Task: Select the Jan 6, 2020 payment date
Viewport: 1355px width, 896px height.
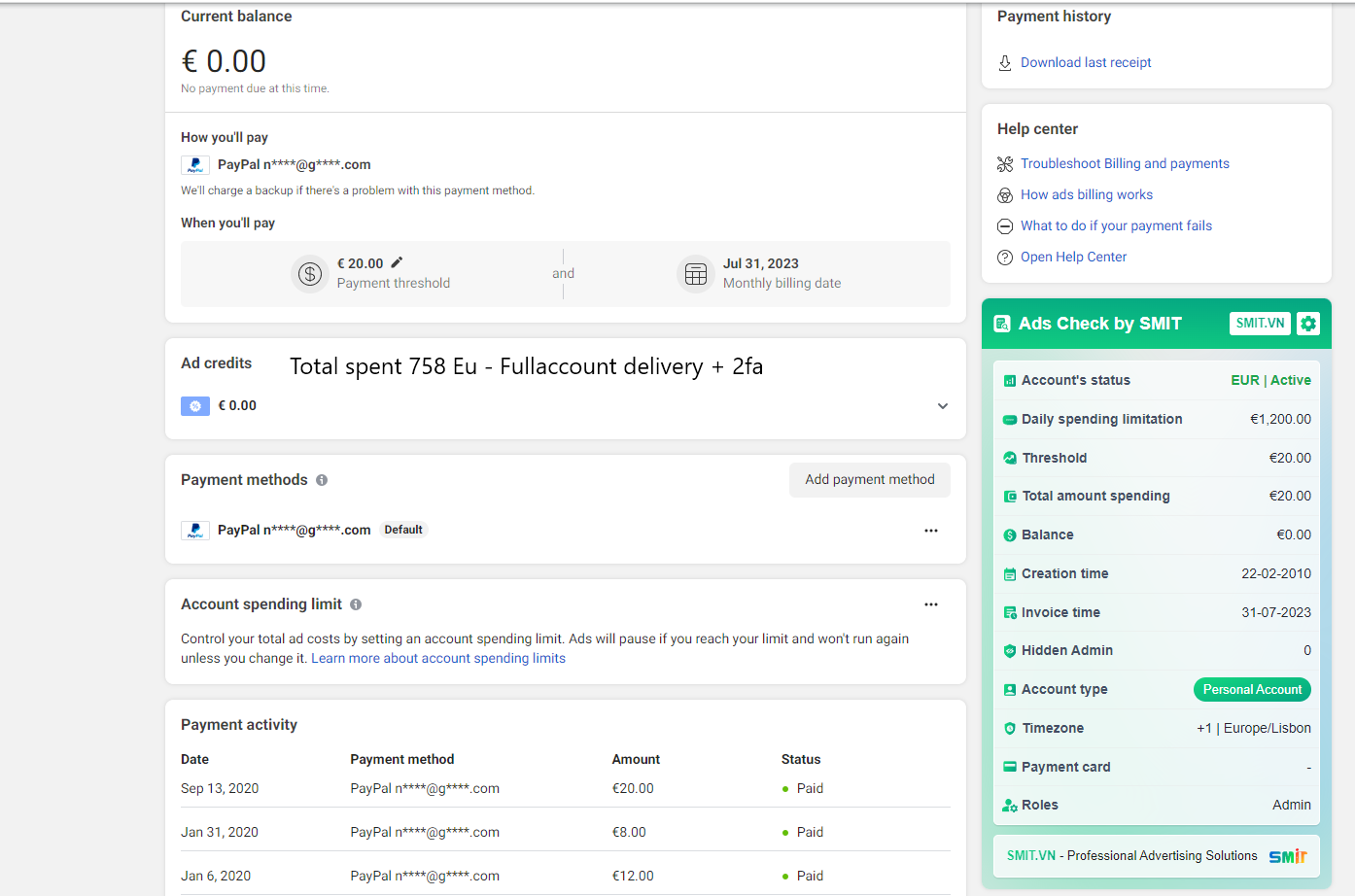Action: click(216, 876)
